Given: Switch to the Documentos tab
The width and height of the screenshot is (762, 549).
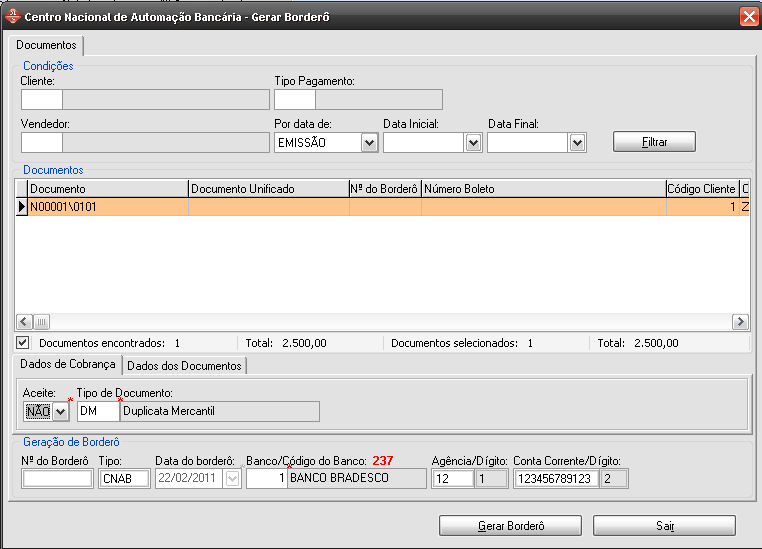Looking at the screenshot, I should point(46,45).
